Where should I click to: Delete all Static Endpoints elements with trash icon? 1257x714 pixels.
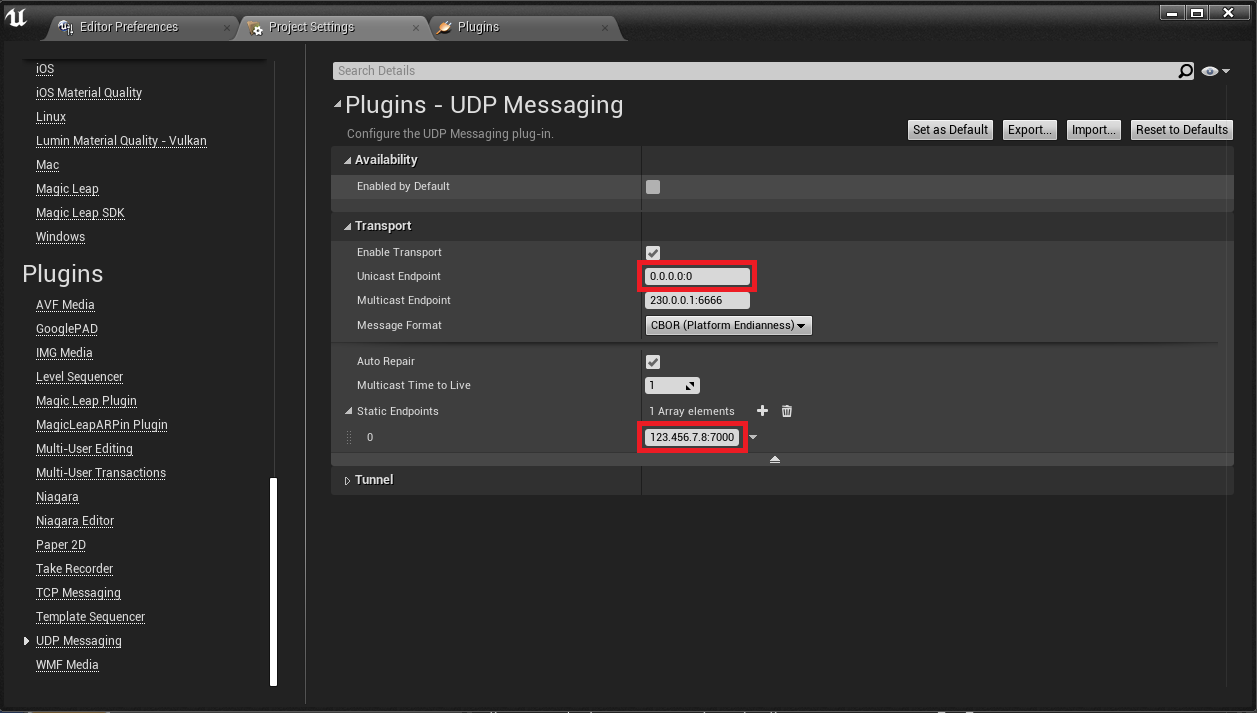(x=787, y=411)
